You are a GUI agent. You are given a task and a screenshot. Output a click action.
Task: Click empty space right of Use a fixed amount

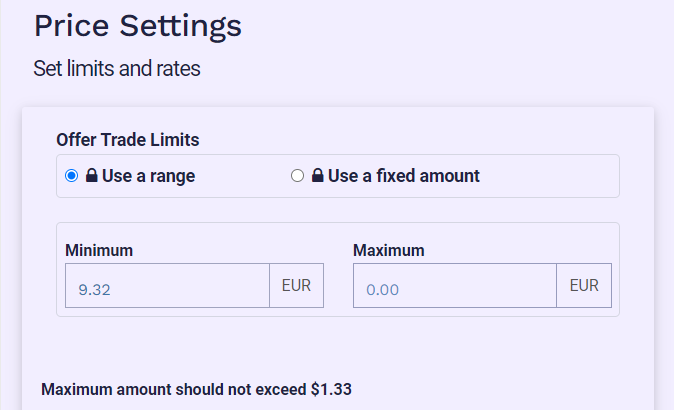[548, 176]
